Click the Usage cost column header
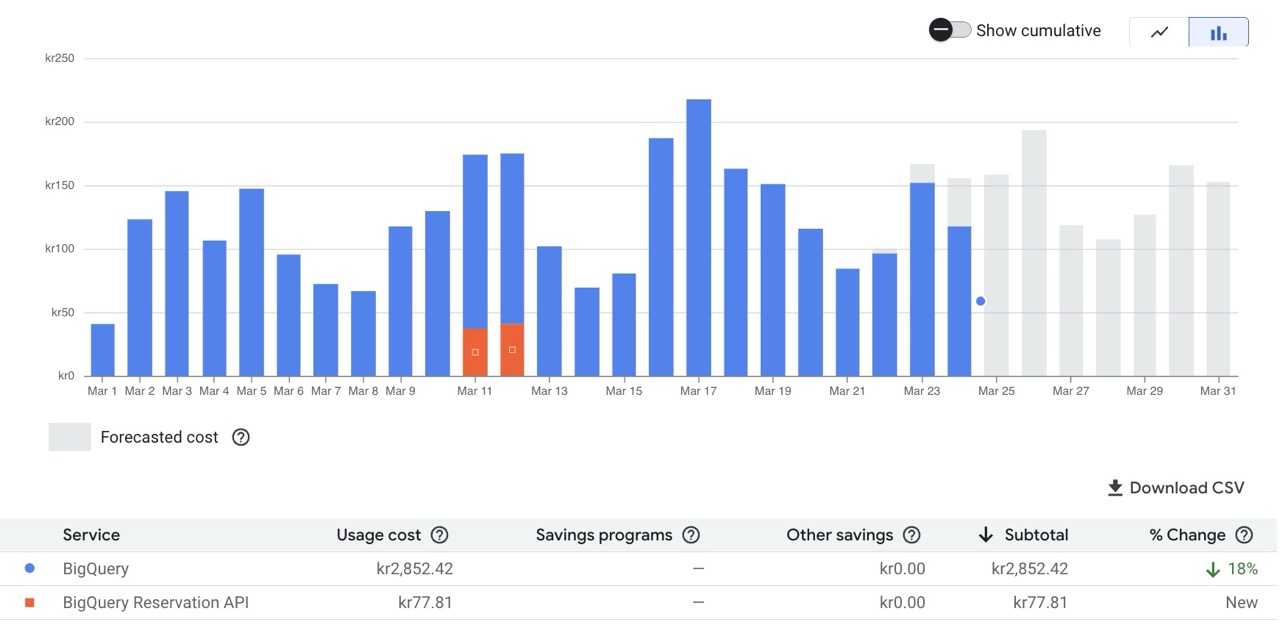 (378, 535)
